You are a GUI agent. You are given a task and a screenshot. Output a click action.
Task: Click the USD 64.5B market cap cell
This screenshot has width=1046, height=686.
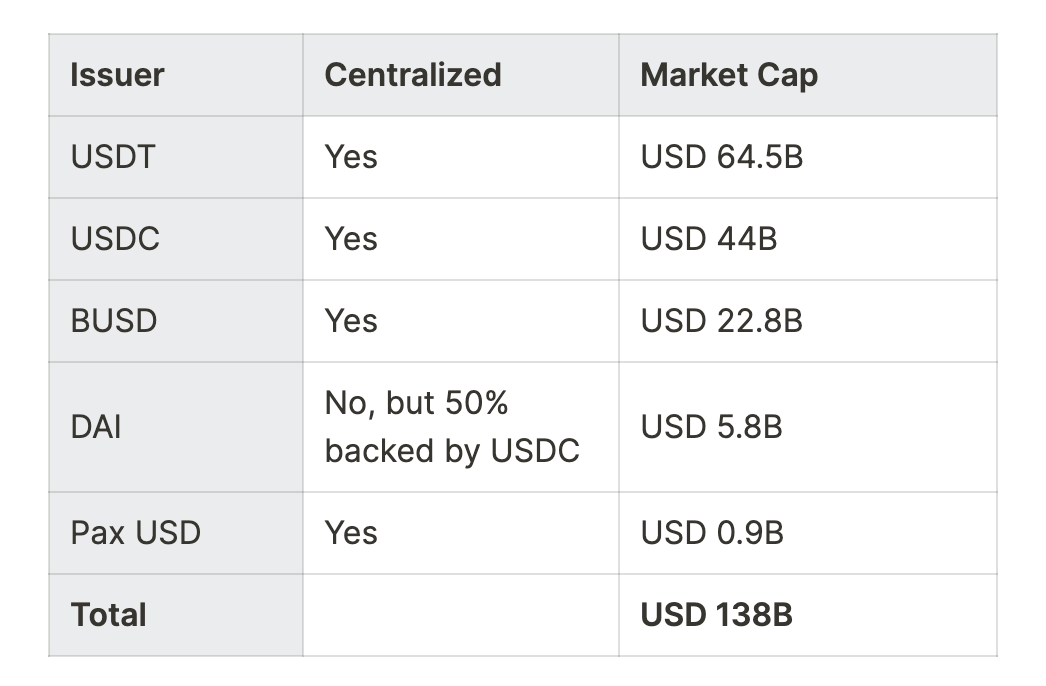[722, 157]
